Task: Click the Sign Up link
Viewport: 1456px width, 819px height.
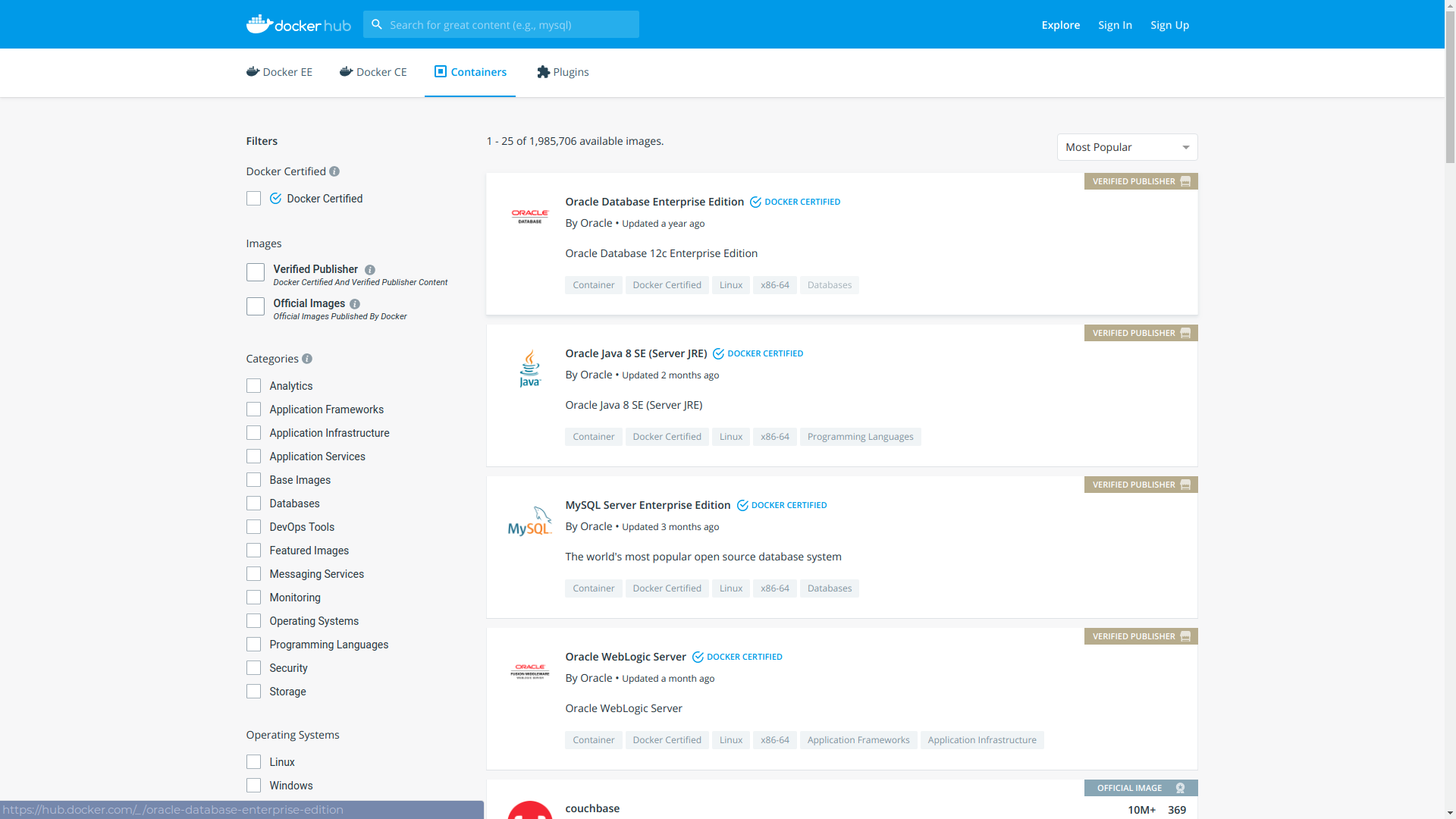Action: [1169, 25]
